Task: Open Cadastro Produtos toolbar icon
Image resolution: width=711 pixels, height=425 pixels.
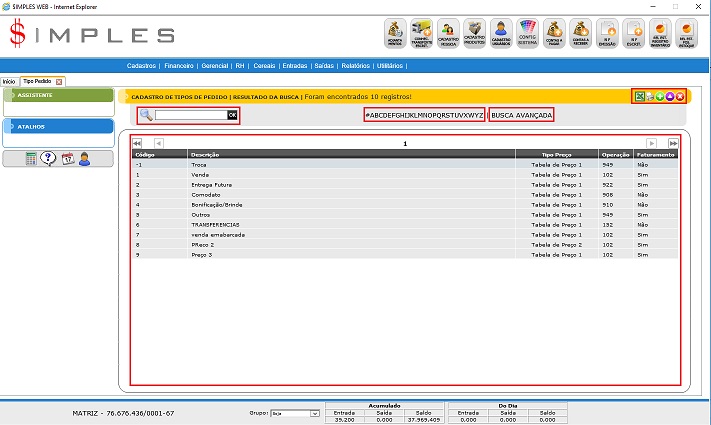Action: [x=475, y=34]
